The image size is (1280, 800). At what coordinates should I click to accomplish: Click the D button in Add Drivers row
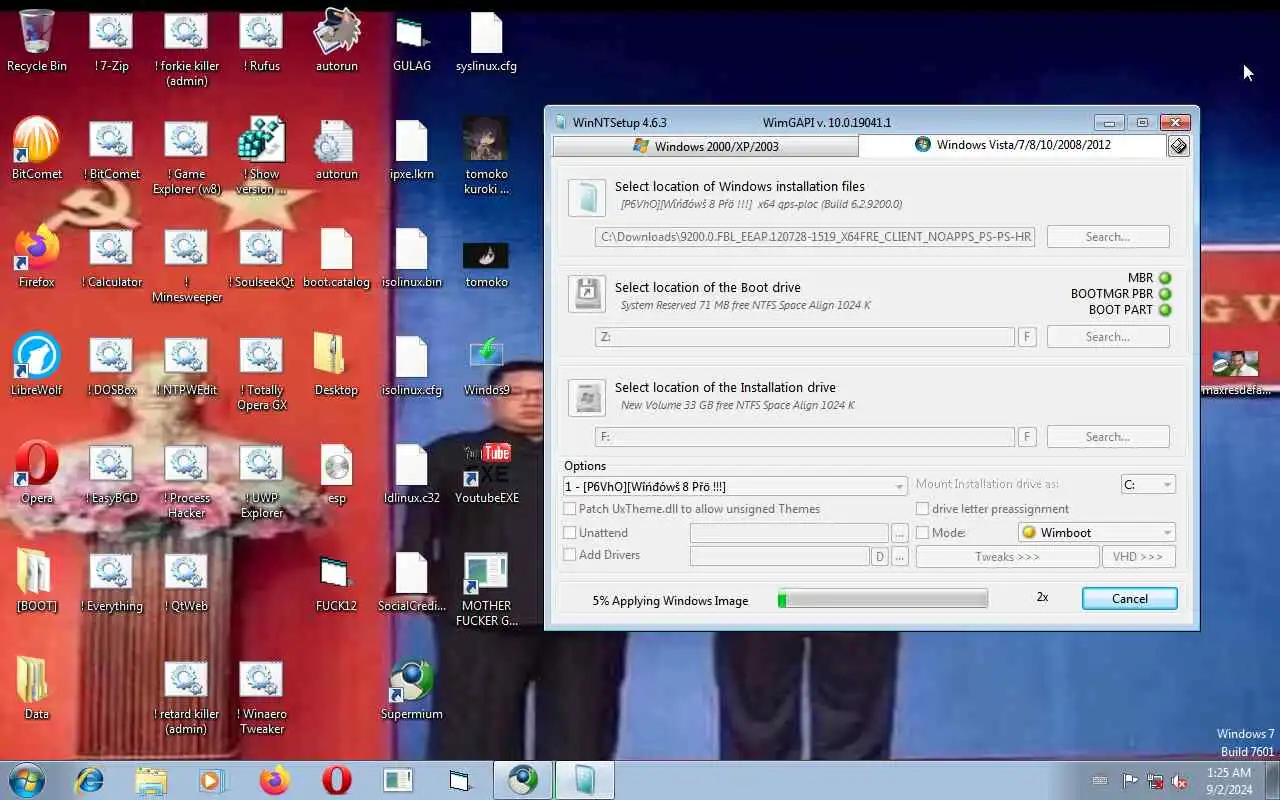(x=880, y=557)
